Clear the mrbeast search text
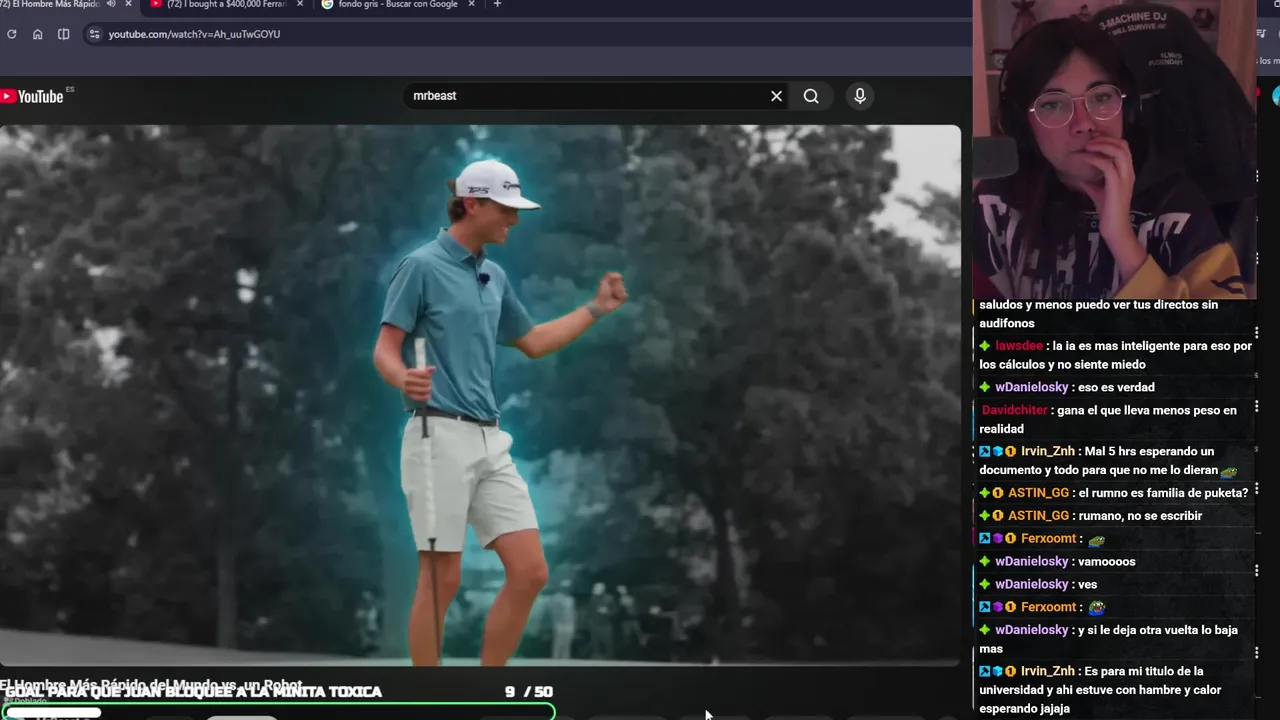The height and width of the screenshot is (720, 1280). pyautogui.click(x=776, y=96)
